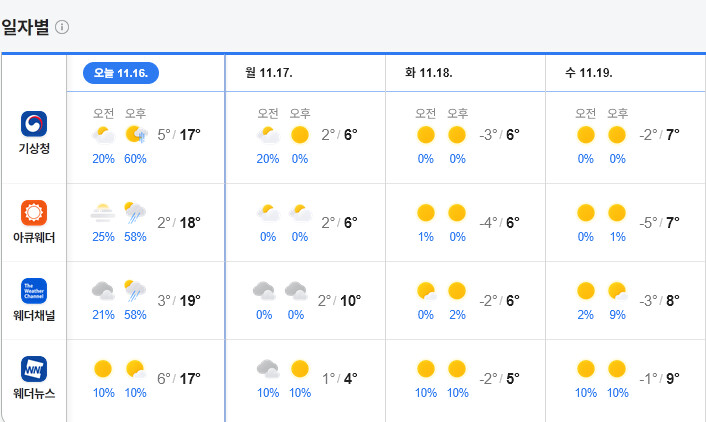Click 기상청 Tuesday morning sunny icon
The height and width of the screenshot is (422, 706).
tap(426, 135)
